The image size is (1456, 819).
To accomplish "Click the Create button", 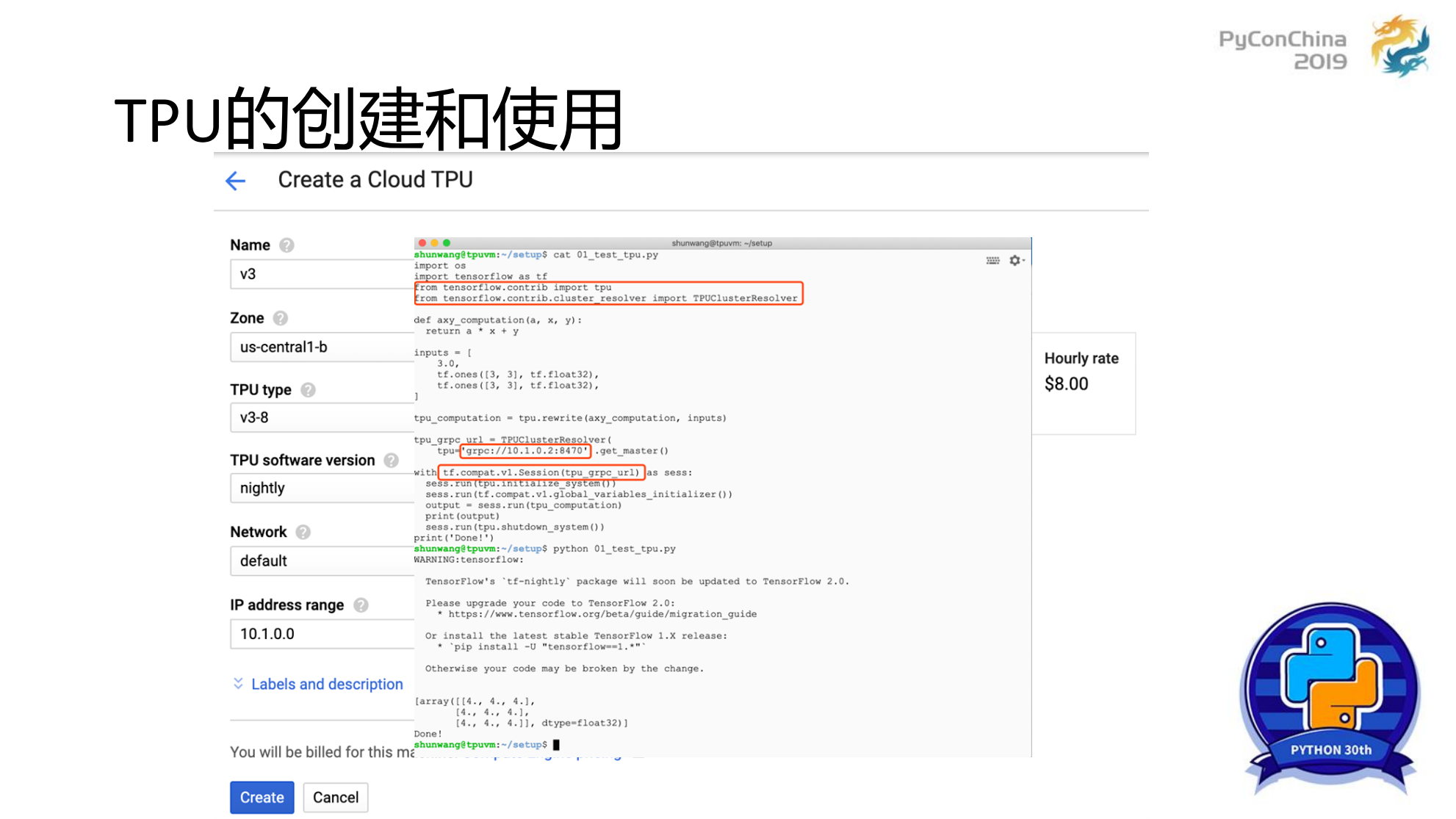I will (x=262, y=797).
